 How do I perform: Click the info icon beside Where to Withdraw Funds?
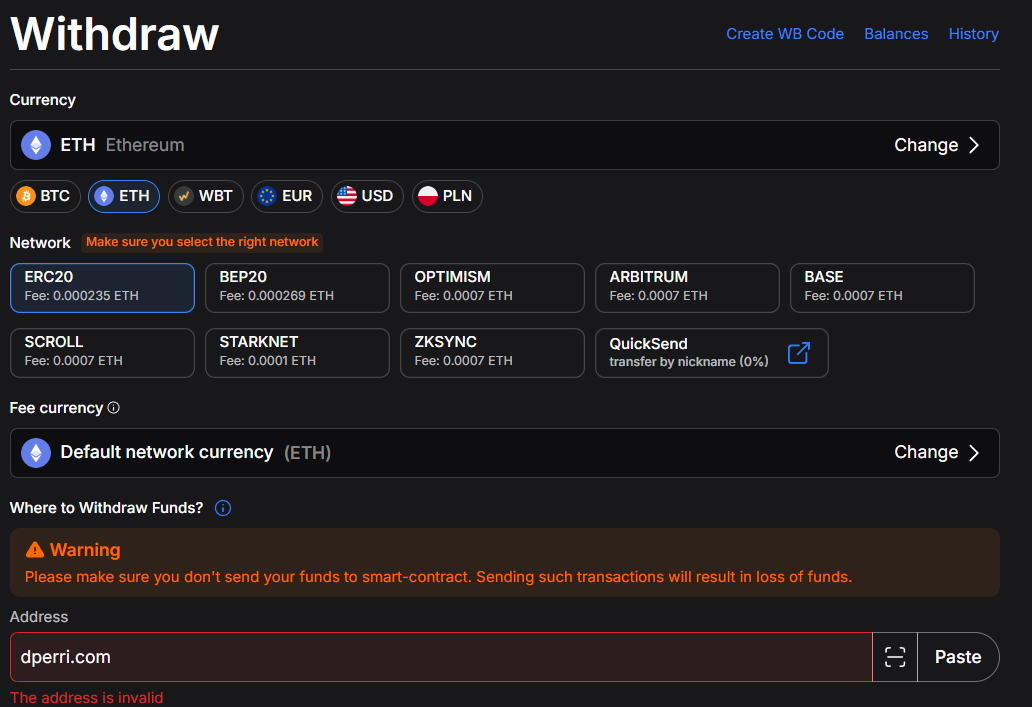pos(223,508)
